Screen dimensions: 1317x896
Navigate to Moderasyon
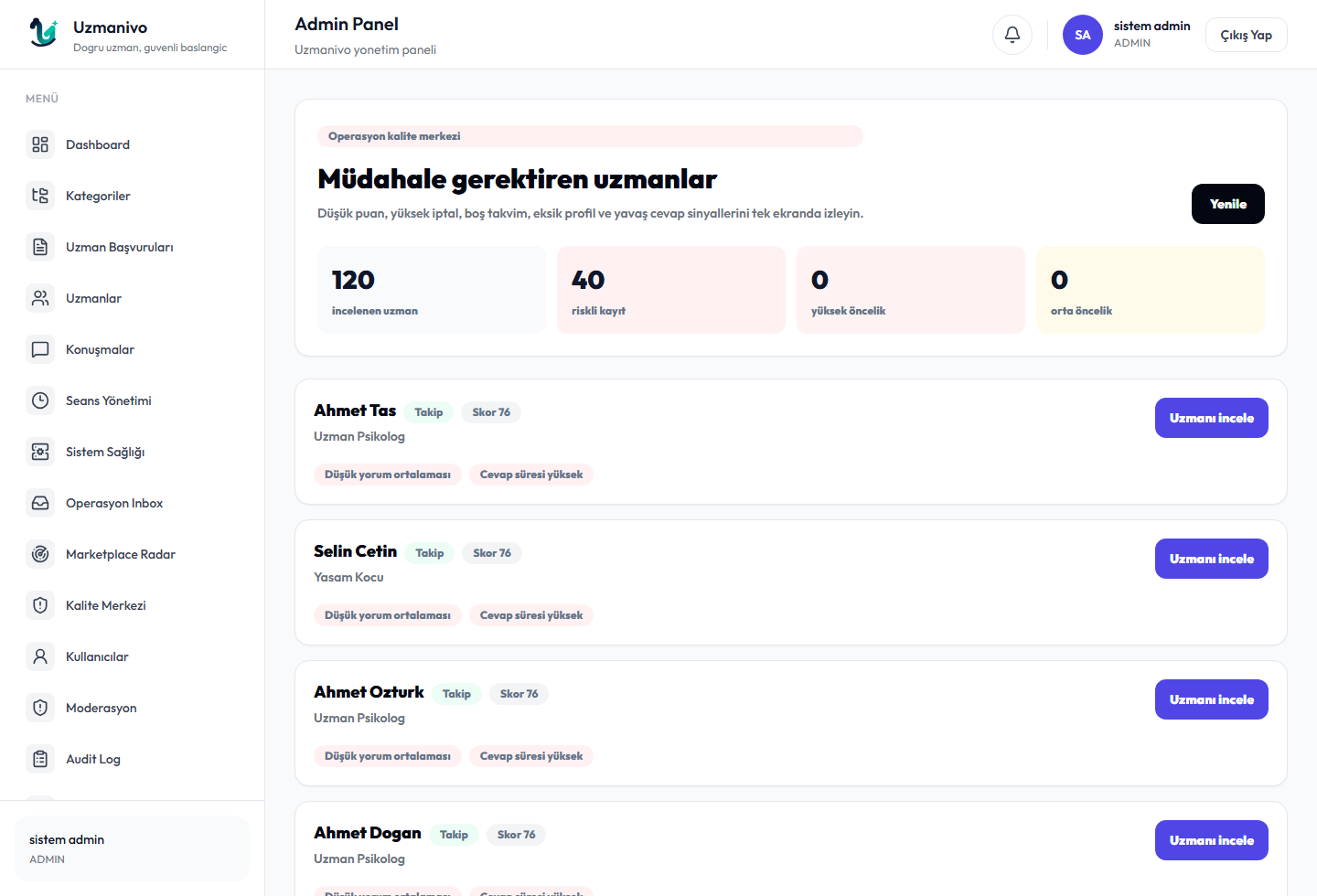[x=132, y=708]
